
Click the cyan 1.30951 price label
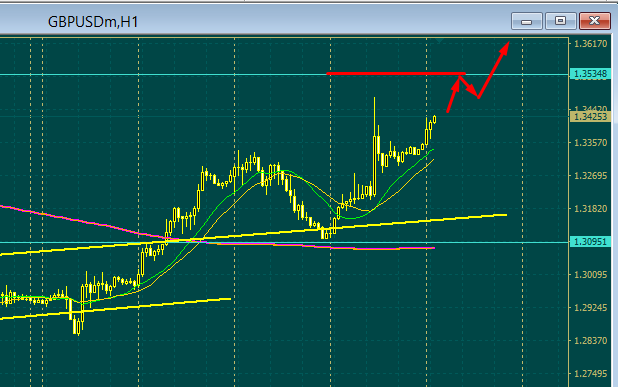[590, 242]
